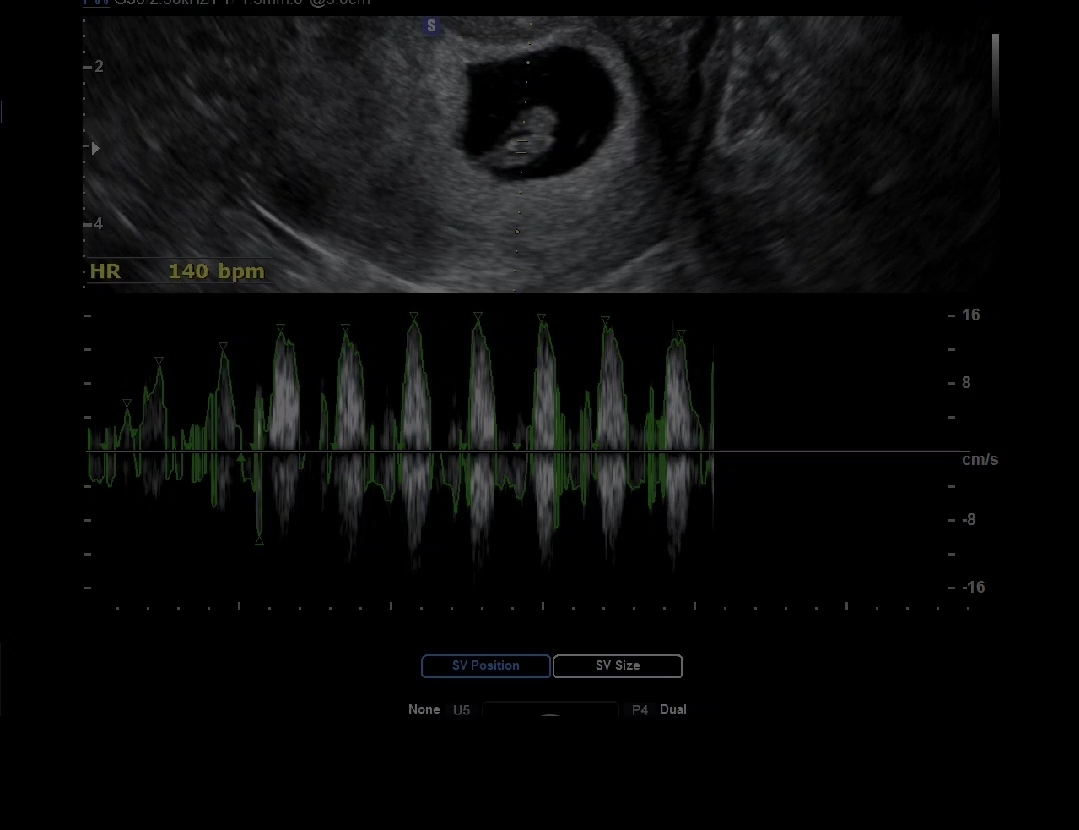Screen dimensions: 1079x830
Task: Click the sample volume gate on embryo
Action: [x=518, y=146]
